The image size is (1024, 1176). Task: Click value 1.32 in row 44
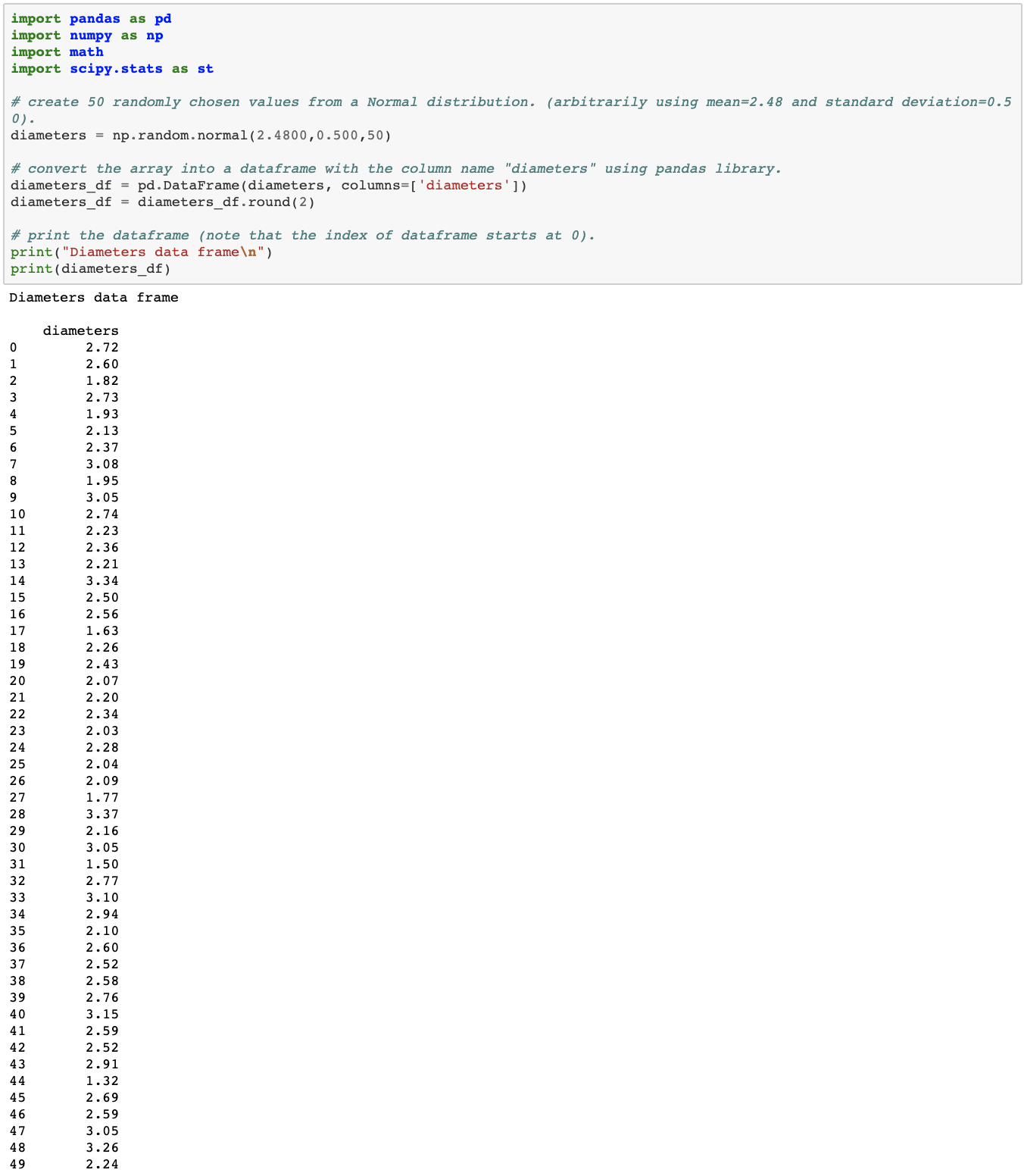tap(102, 1081)
